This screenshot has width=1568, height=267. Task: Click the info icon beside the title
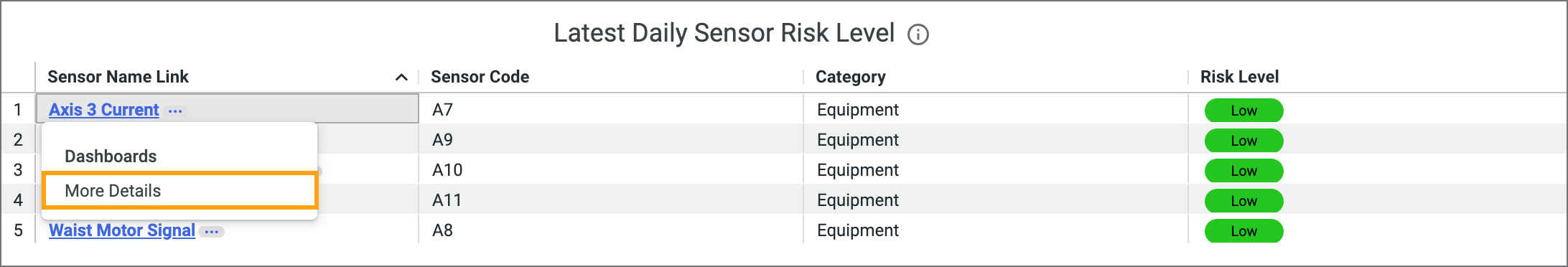coord(918,34)
